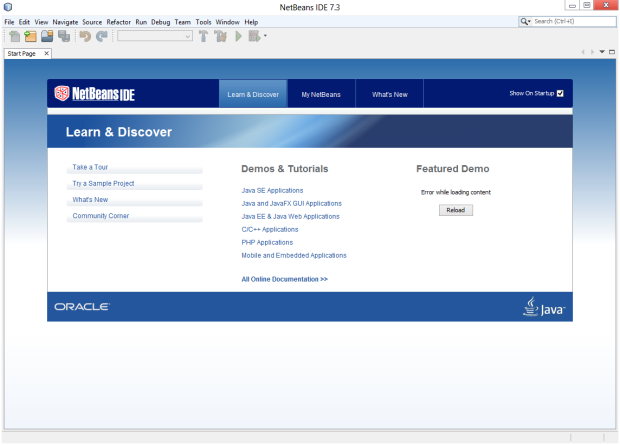Click the Undo toolbar icon
The image size is (620, 445).
coord(85,36)
